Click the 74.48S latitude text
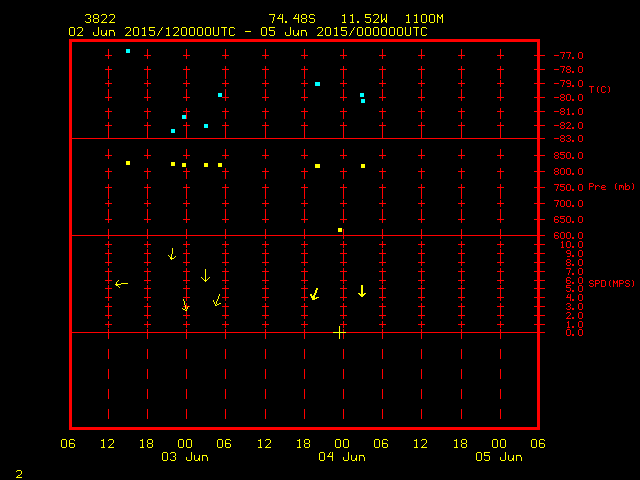Image resolution: width=640 pixels, height=480 pixels. tap(293, 19)
